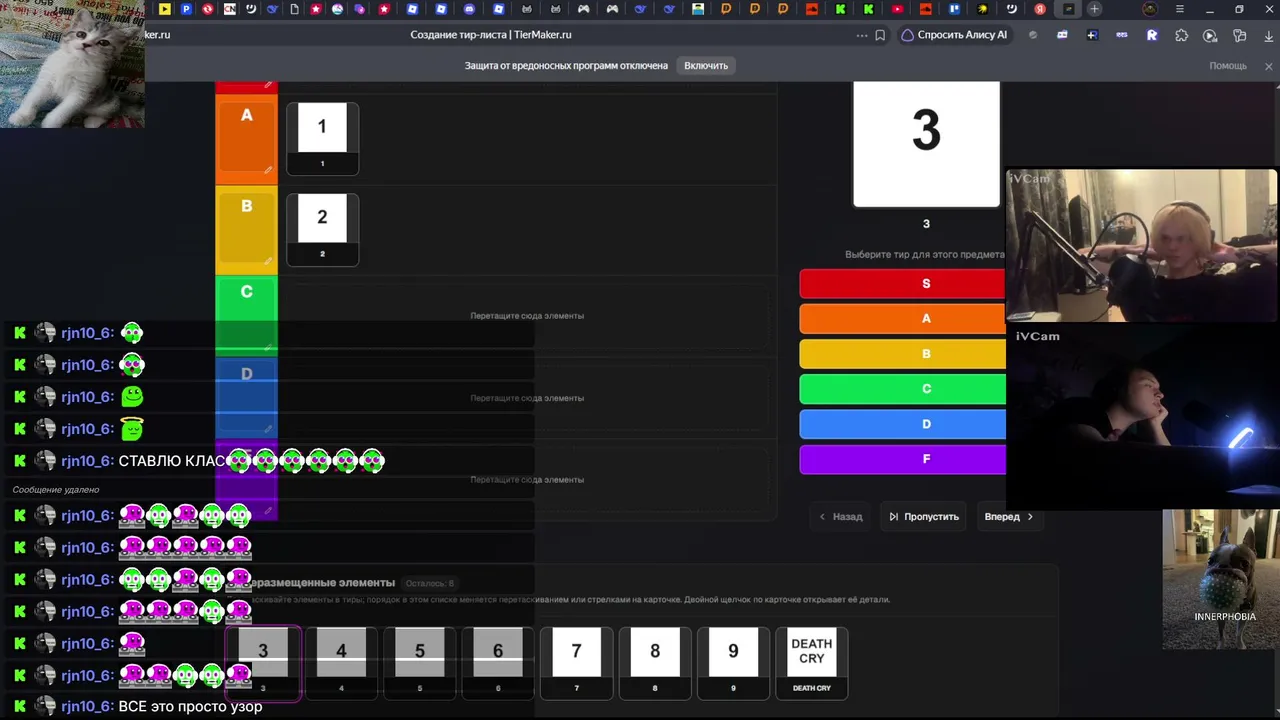Select card 8 in unplaced elements row

[655, 663]
